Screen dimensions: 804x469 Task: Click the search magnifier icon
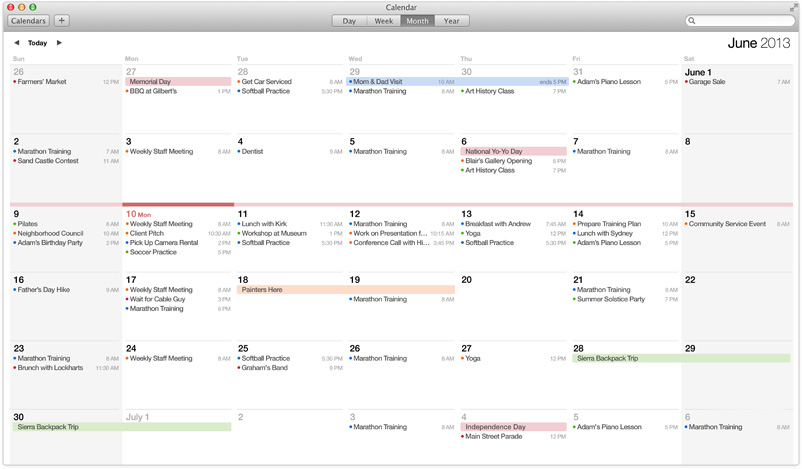(692, 21)
